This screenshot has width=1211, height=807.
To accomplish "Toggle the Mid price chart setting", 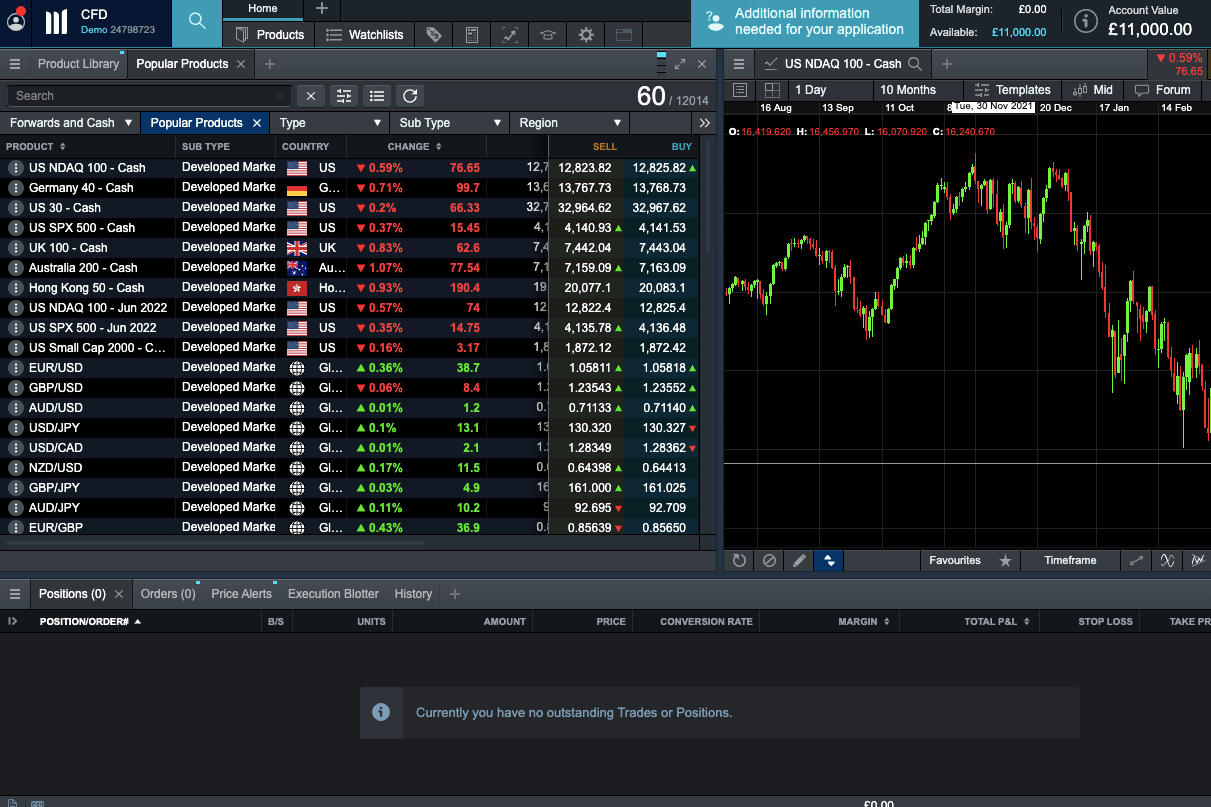I will pos(1091,89).
